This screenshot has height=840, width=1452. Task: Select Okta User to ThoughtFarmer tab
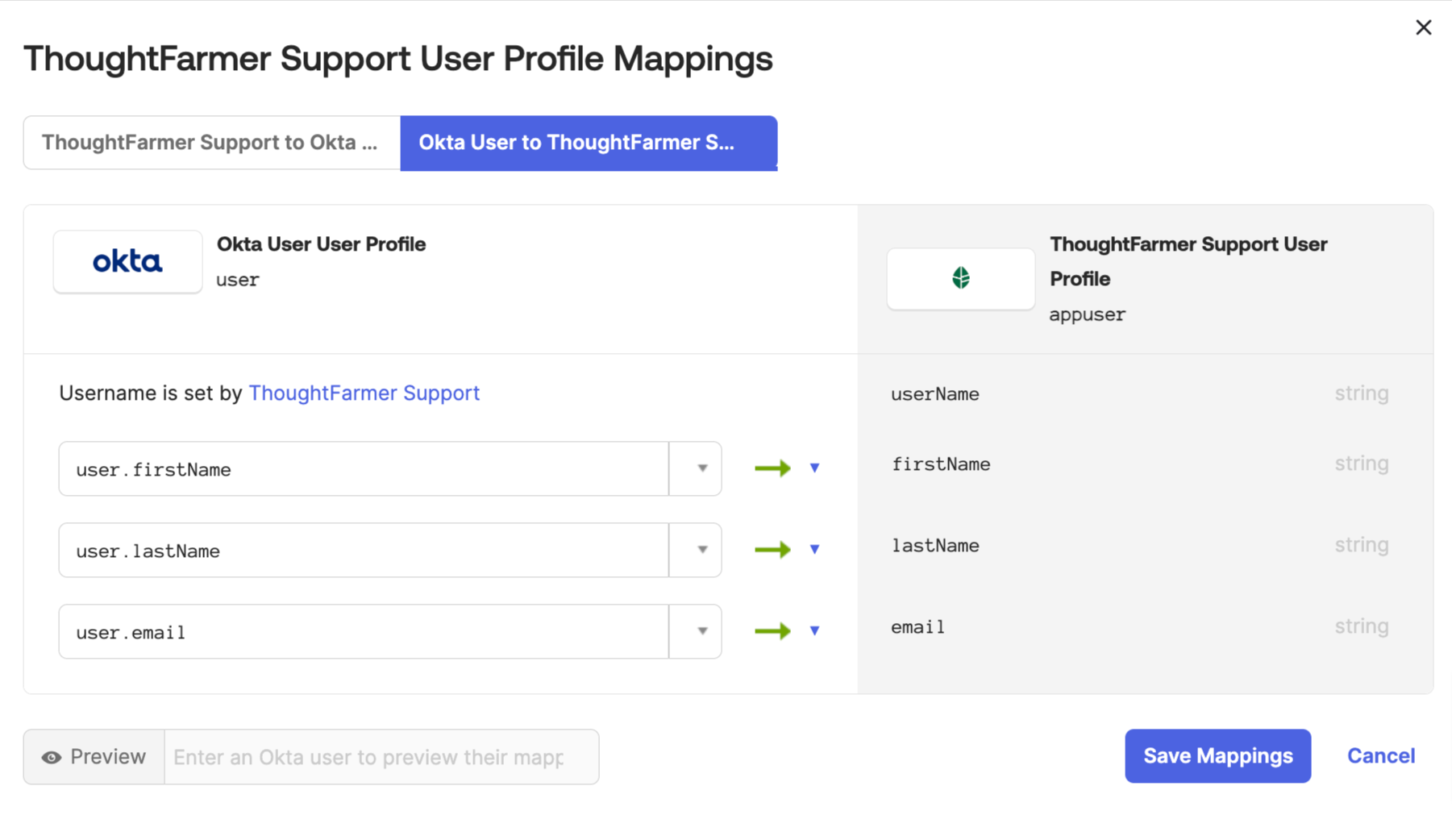(x=589, y=143)
